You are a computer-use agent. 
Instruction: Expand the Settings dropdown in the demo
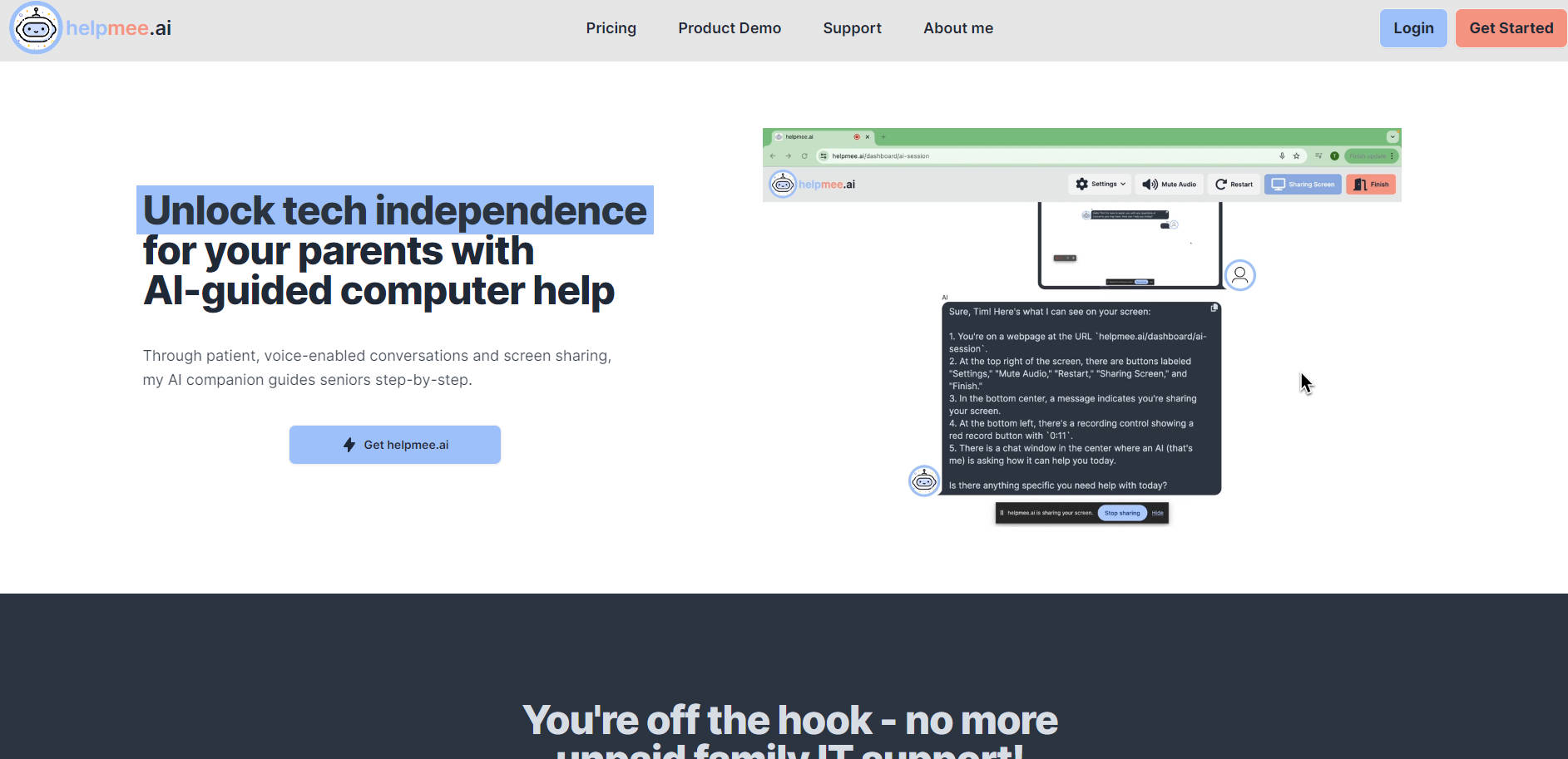click(1100, 185)
